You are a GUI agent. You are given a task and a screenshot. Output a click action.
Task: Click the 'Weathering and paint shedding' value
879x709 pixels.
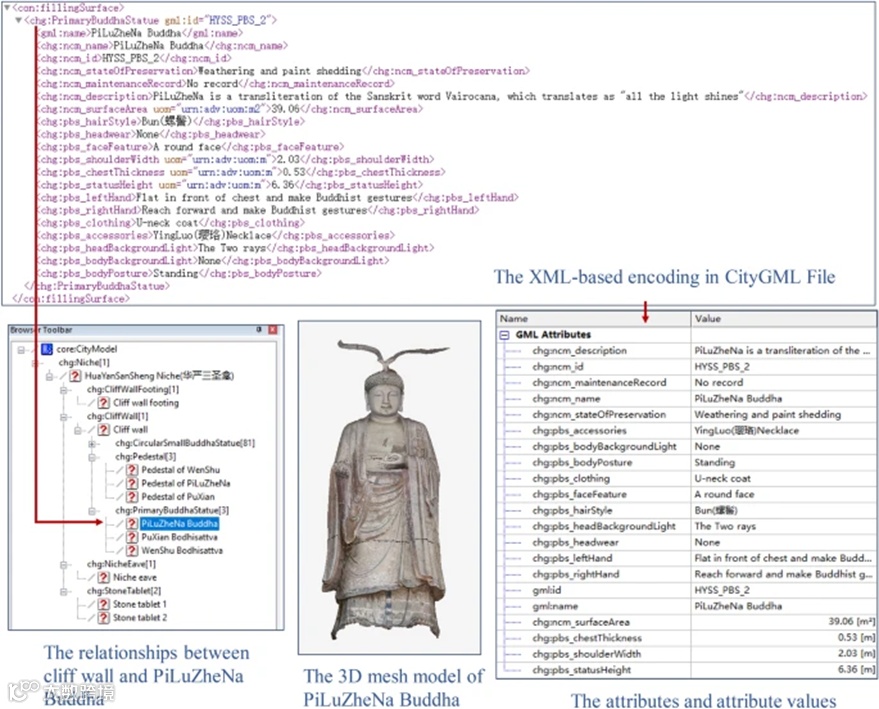[x=767, y=414]
